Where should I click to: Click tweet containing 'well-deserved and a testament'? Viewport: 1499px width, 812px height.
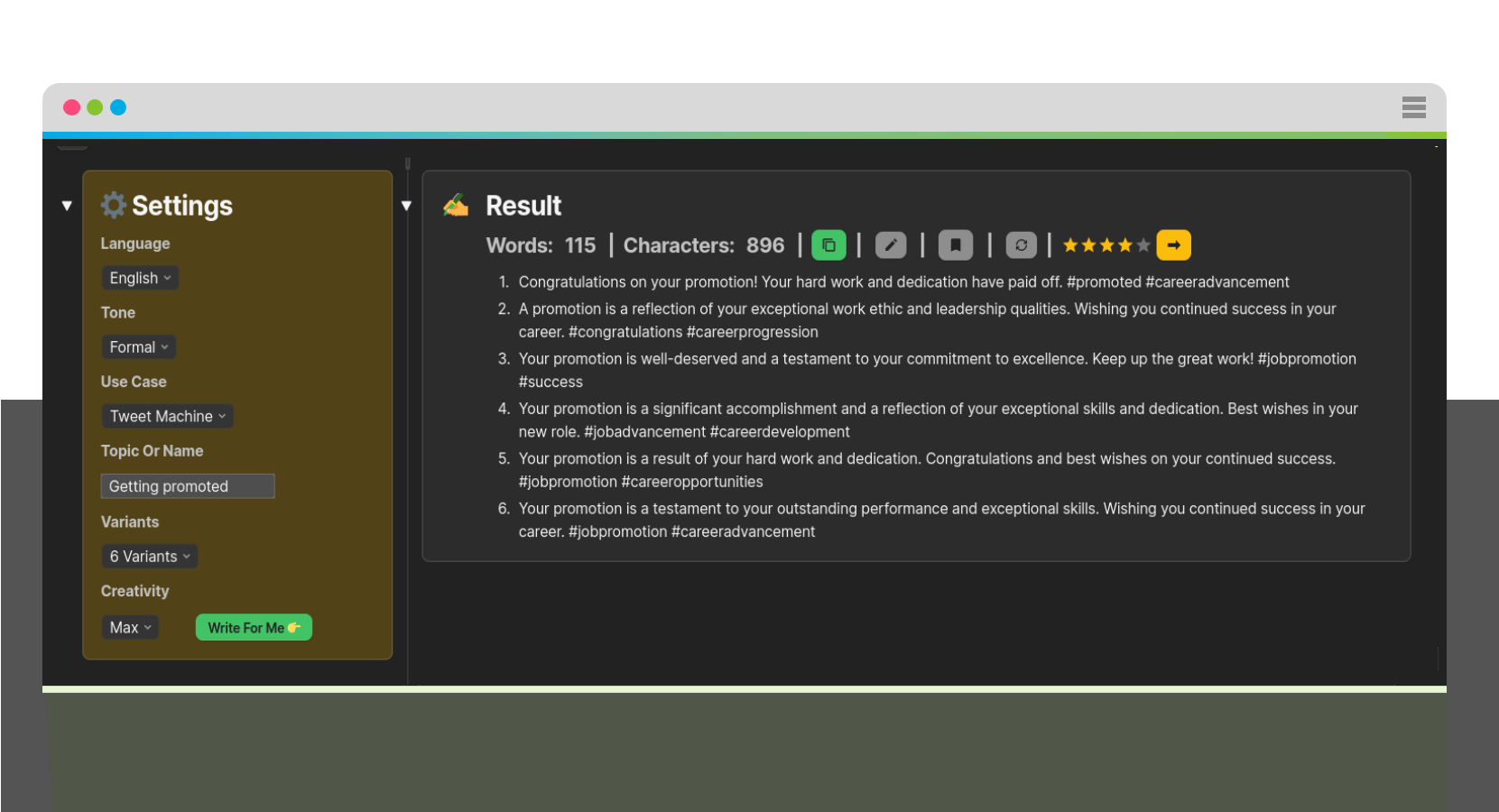937,370
